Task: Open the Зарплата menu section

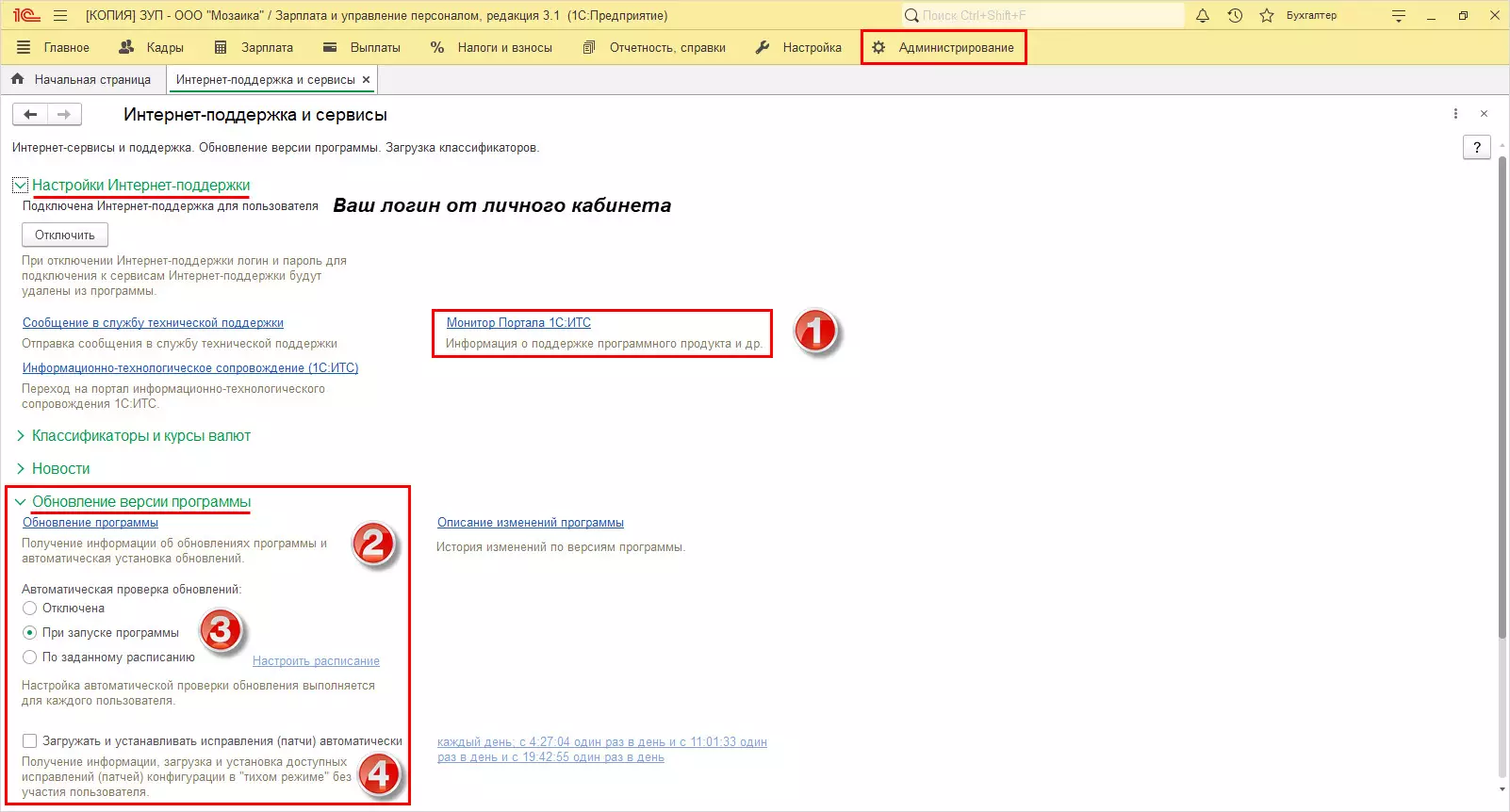Action: (254, 47)
